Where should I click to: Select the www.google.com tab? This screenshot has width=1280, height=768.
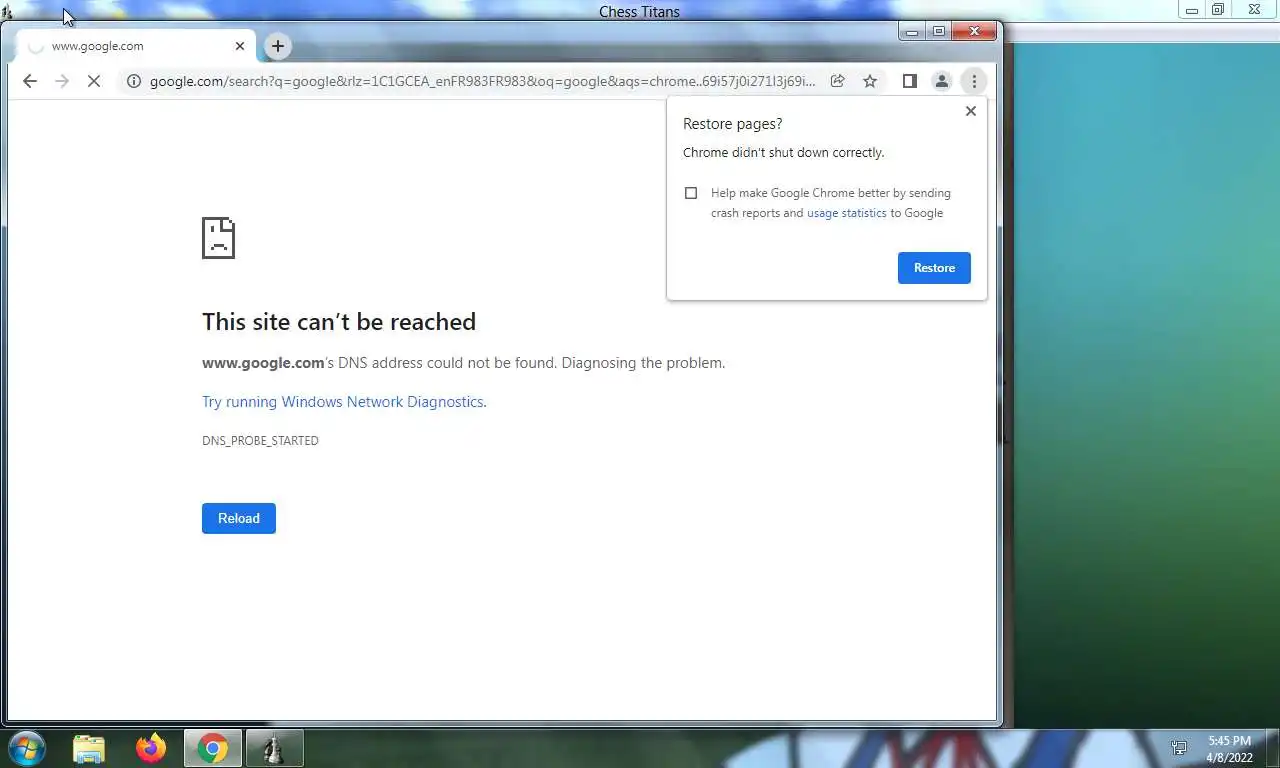click(x=135, y=46)
